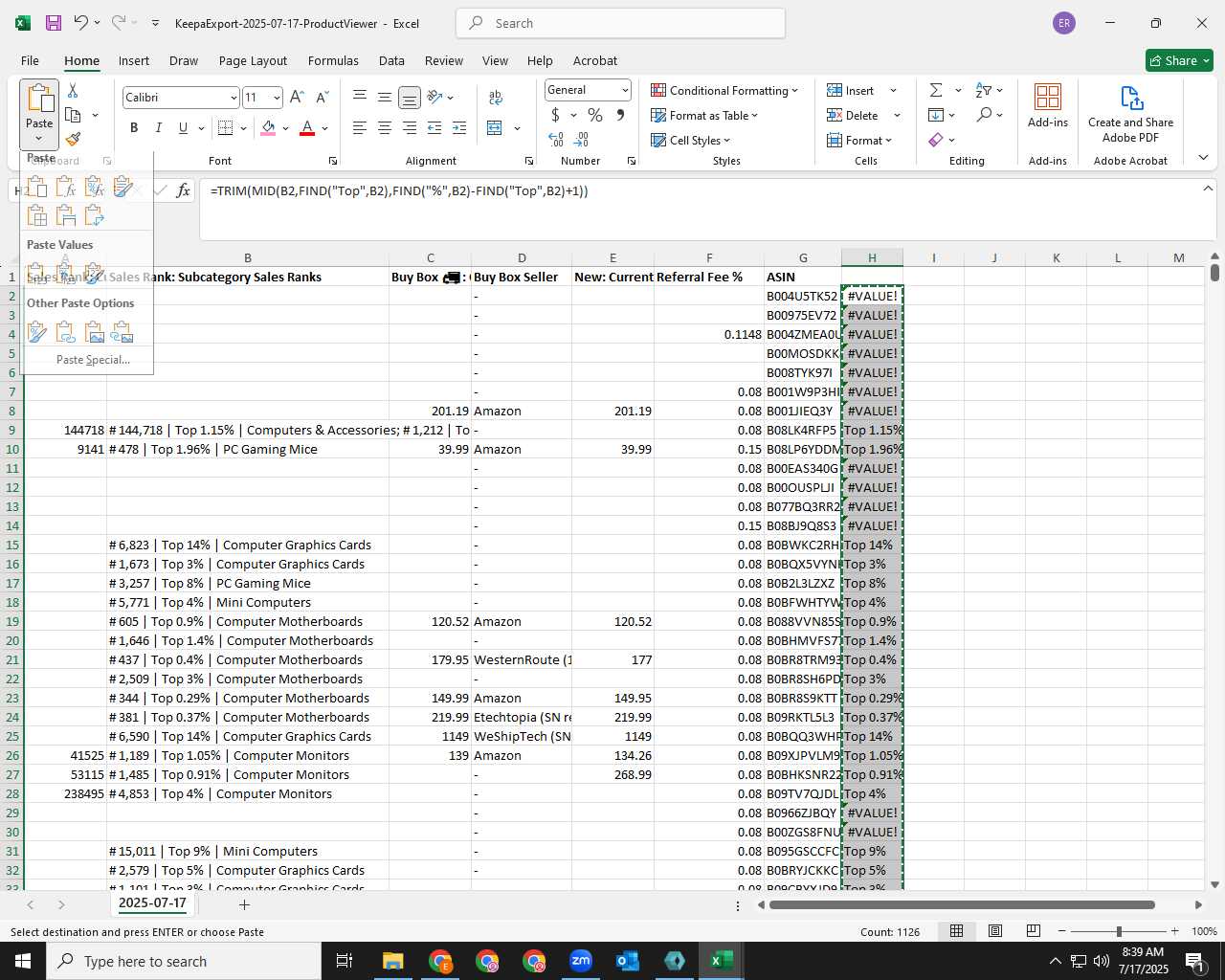Click Paste Special... menu entry
Viewport: 1225px width, 980px height.
point(93,360)
